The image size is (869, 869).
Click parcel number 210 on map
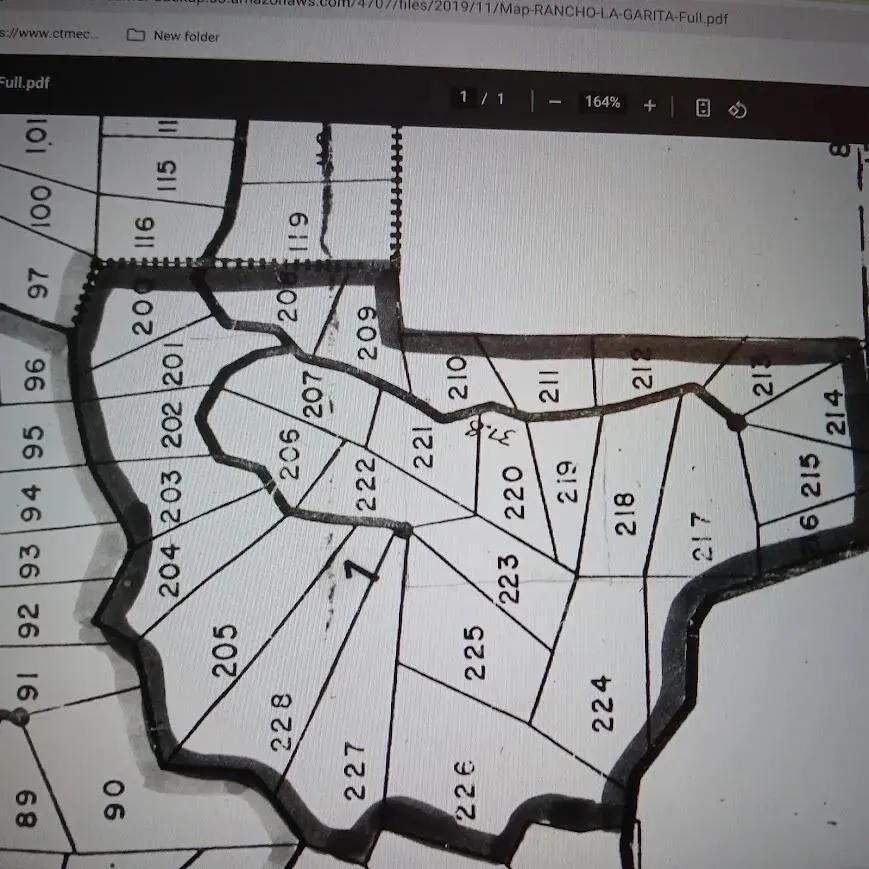[458, 378]
